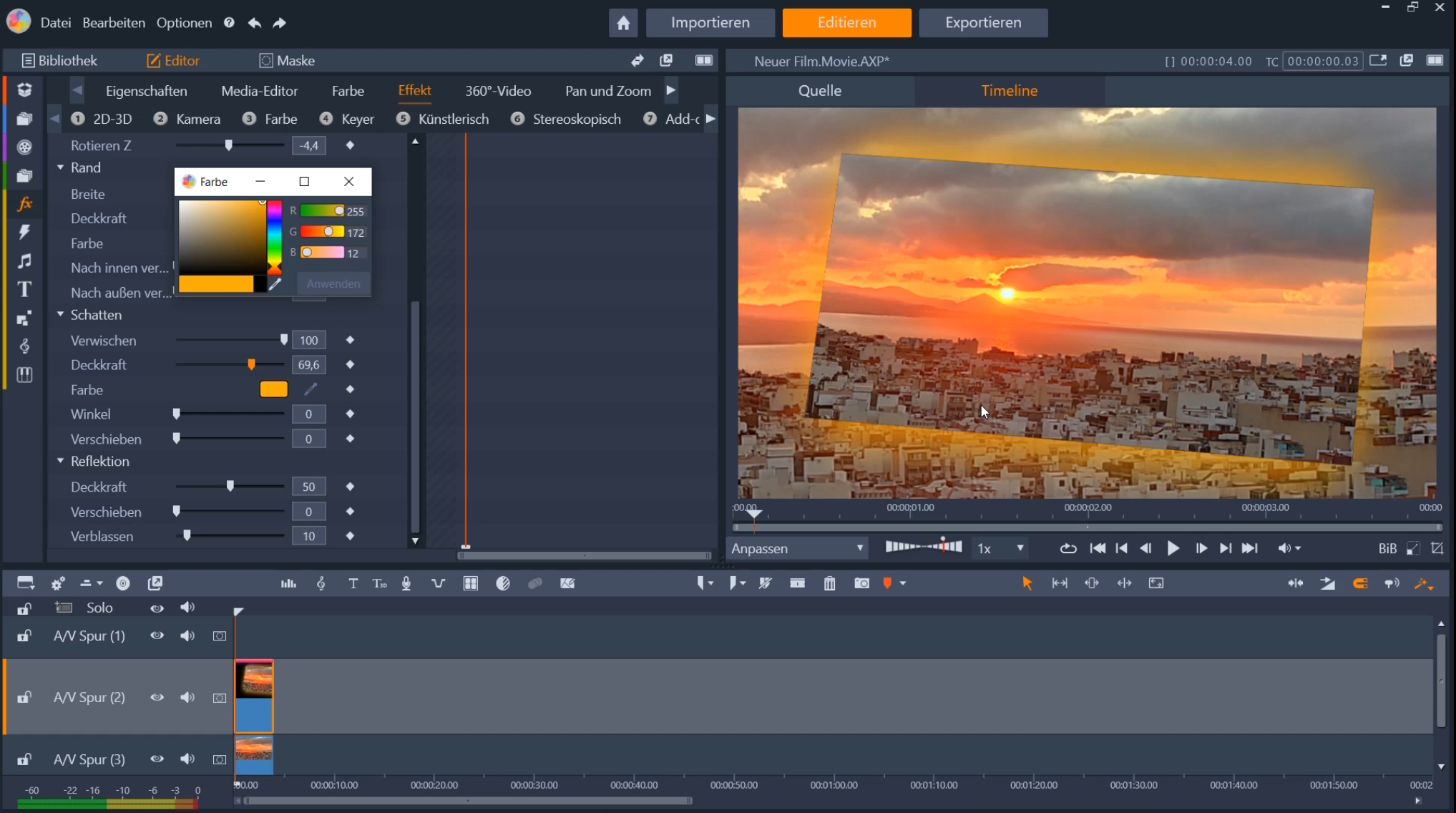The image size is (1456, 813).
Task: Select the Voice-over microphone toolbar icon
Action: (406, 583)
